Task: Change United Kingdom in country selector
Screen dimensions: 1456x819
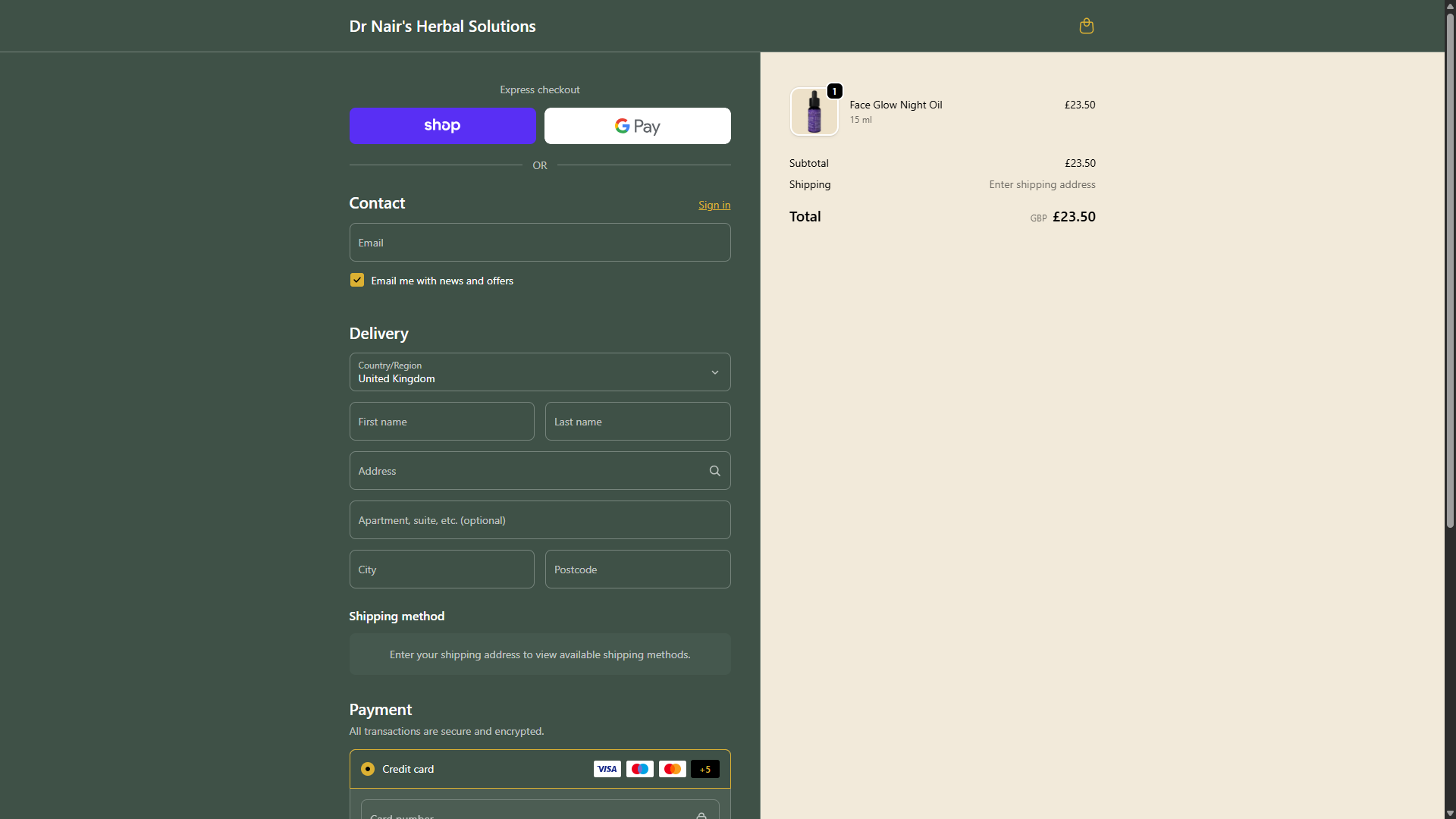Action: pos(539,372)
